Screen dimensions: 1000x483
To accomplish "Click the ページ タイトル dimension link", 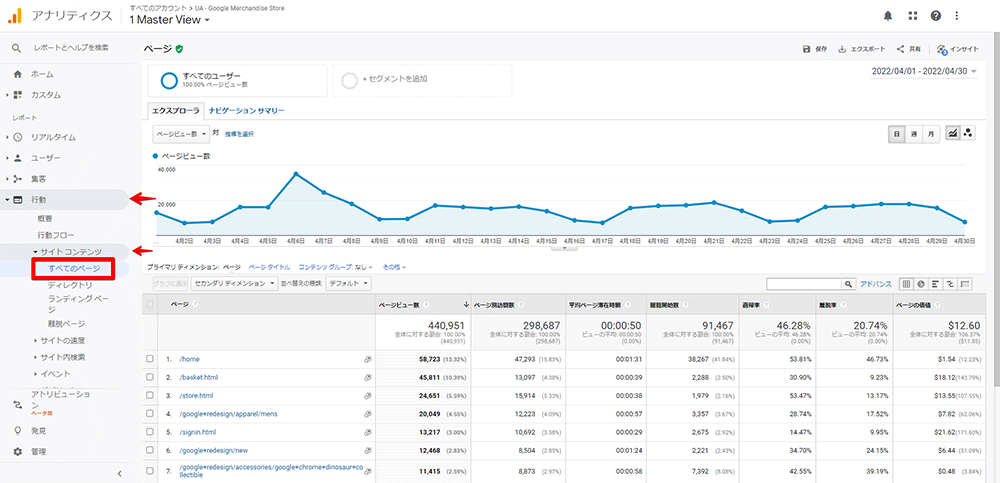I will coord(269,267).
